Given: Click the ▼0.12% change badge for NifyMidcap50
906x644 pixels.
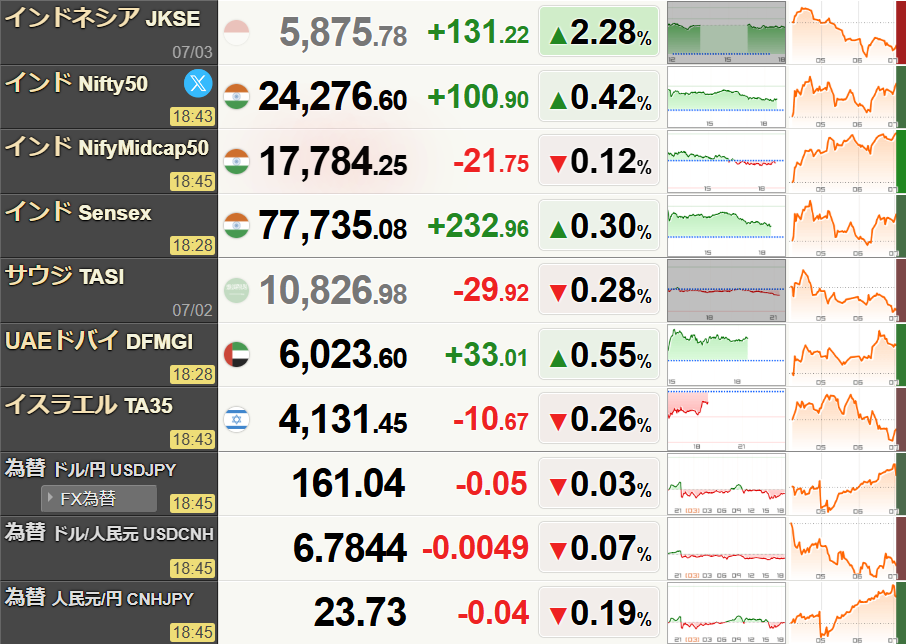Looking at the screenshot, I should pos(599,160).
